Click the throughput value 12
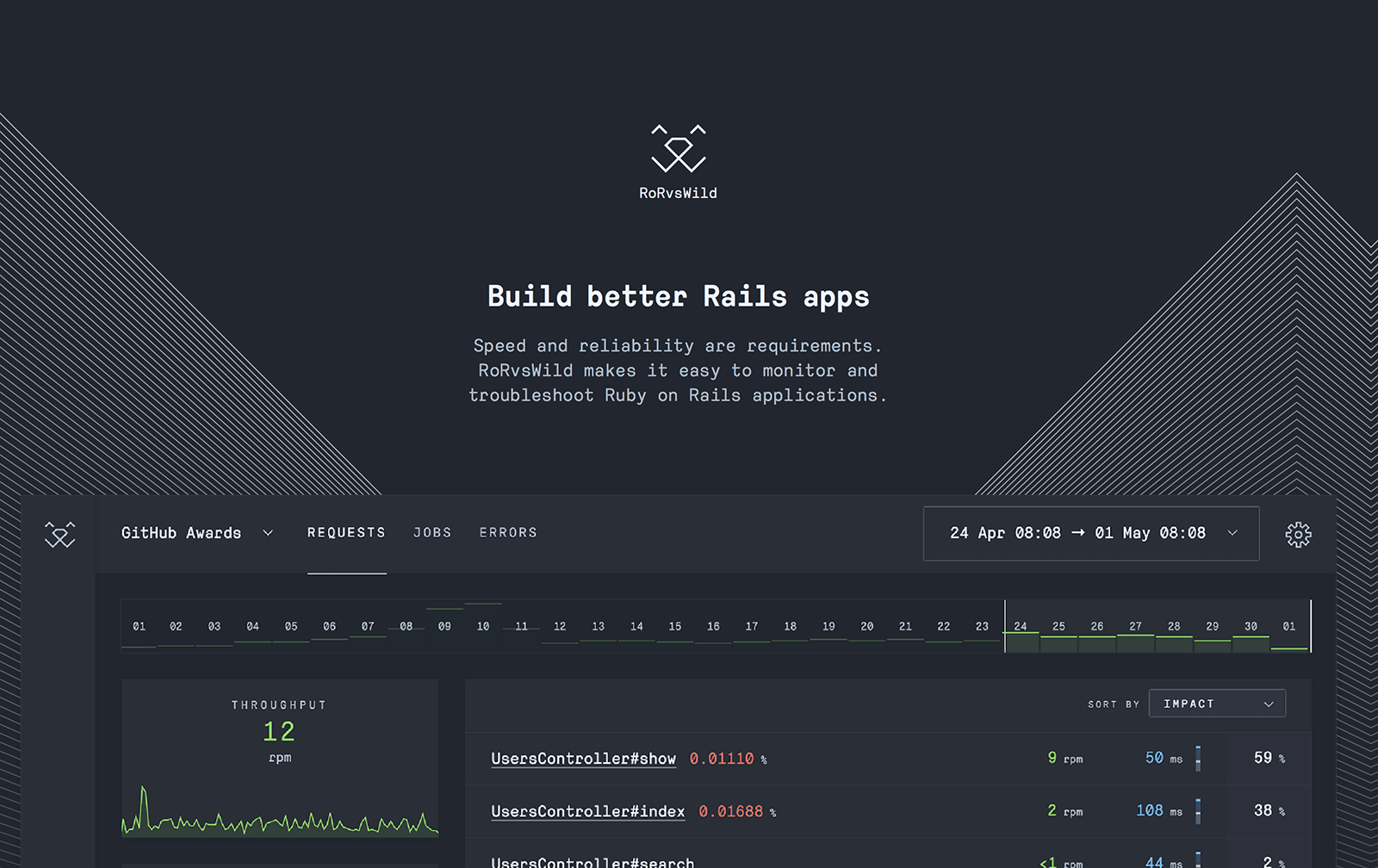1378x868 pixels. [279, 732]
